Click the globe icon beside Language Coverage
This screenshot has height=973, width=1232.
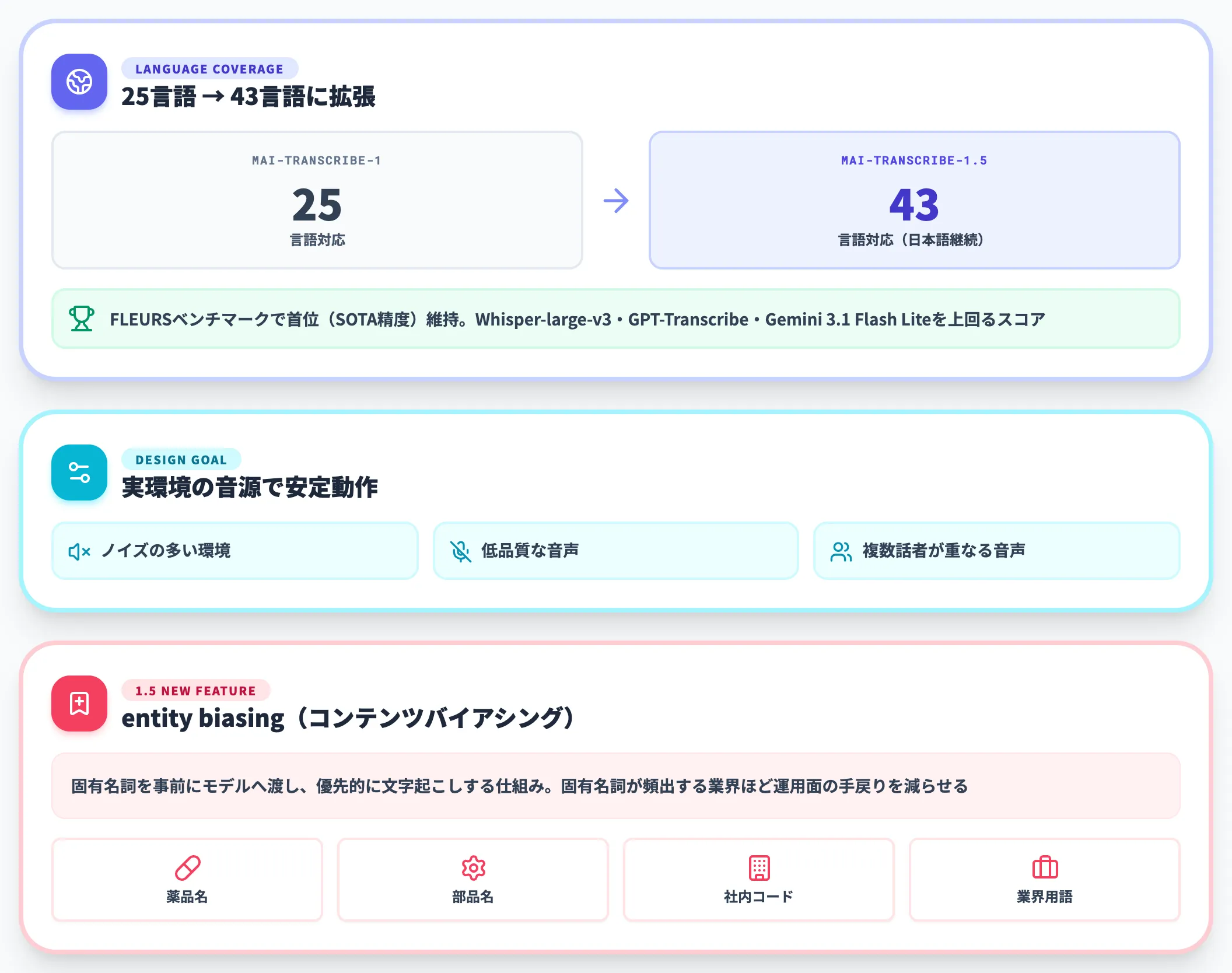pyautogui.click(x=79, y=82)
